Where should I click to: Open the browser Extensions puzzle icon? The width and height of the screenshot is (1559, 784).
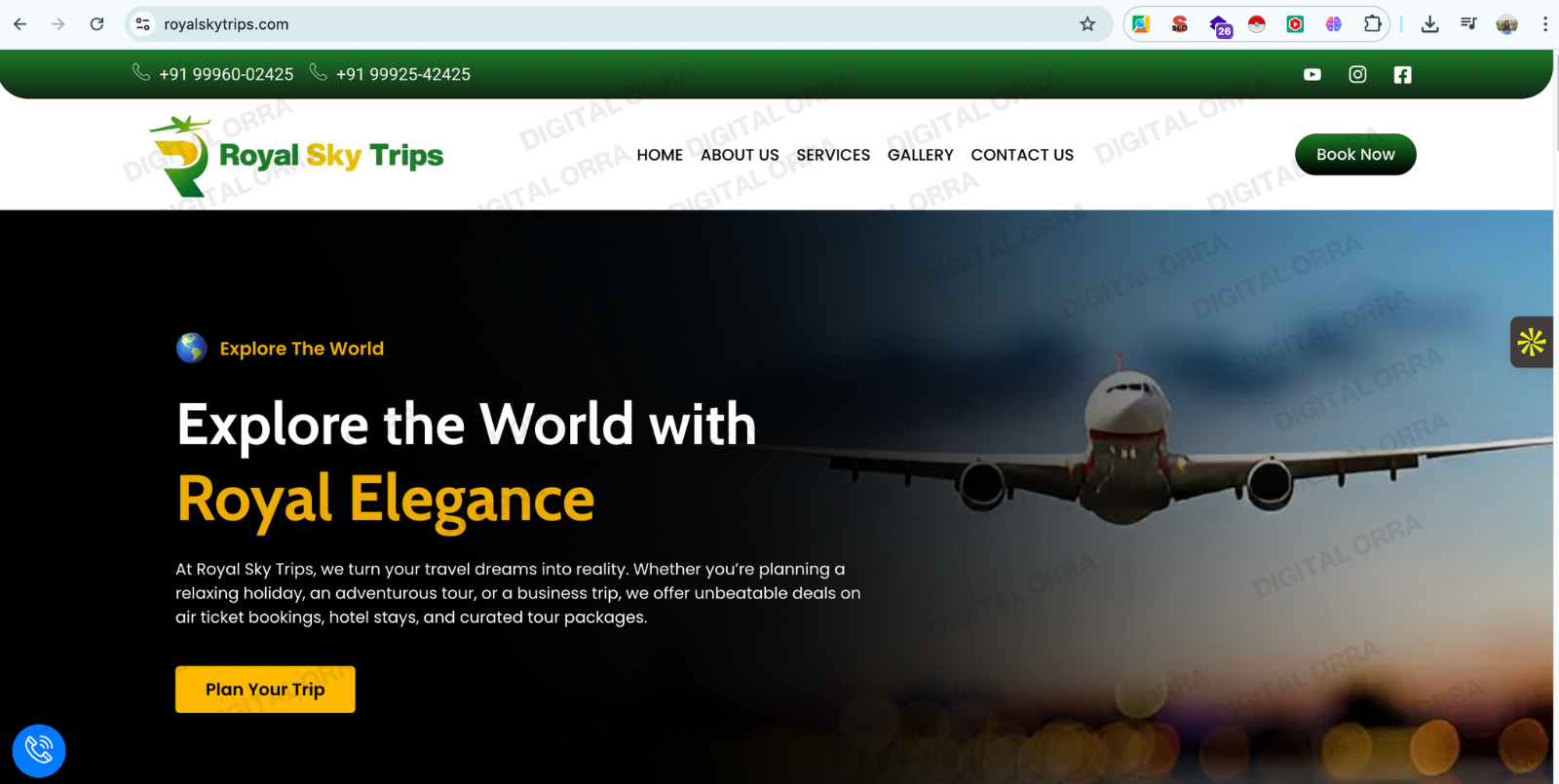click(x=1372, y=24)
